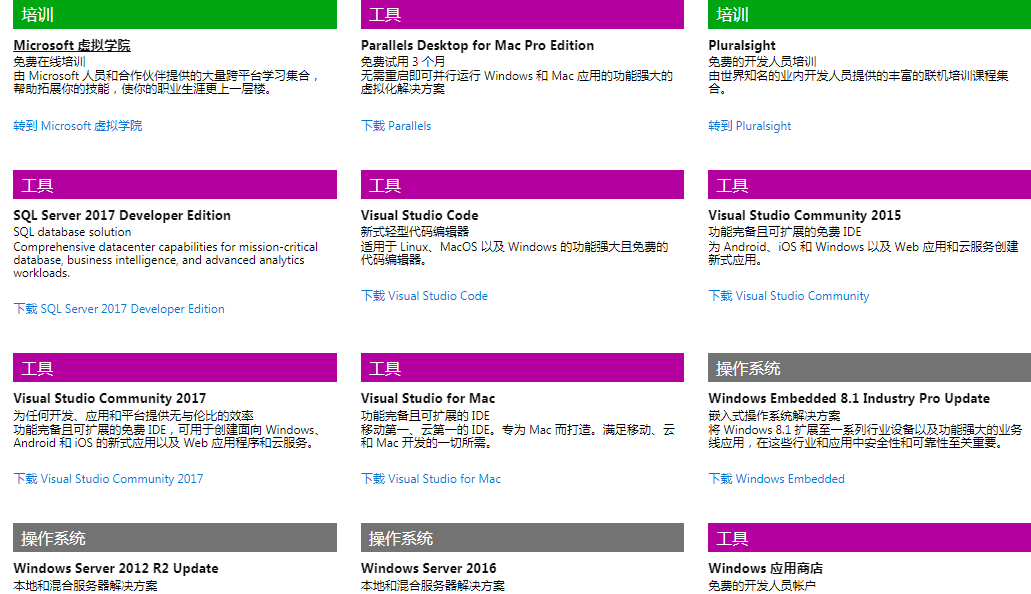
Task: Click gray 操作系统 banner above Windows Embedded
Action: coord(869,368)
